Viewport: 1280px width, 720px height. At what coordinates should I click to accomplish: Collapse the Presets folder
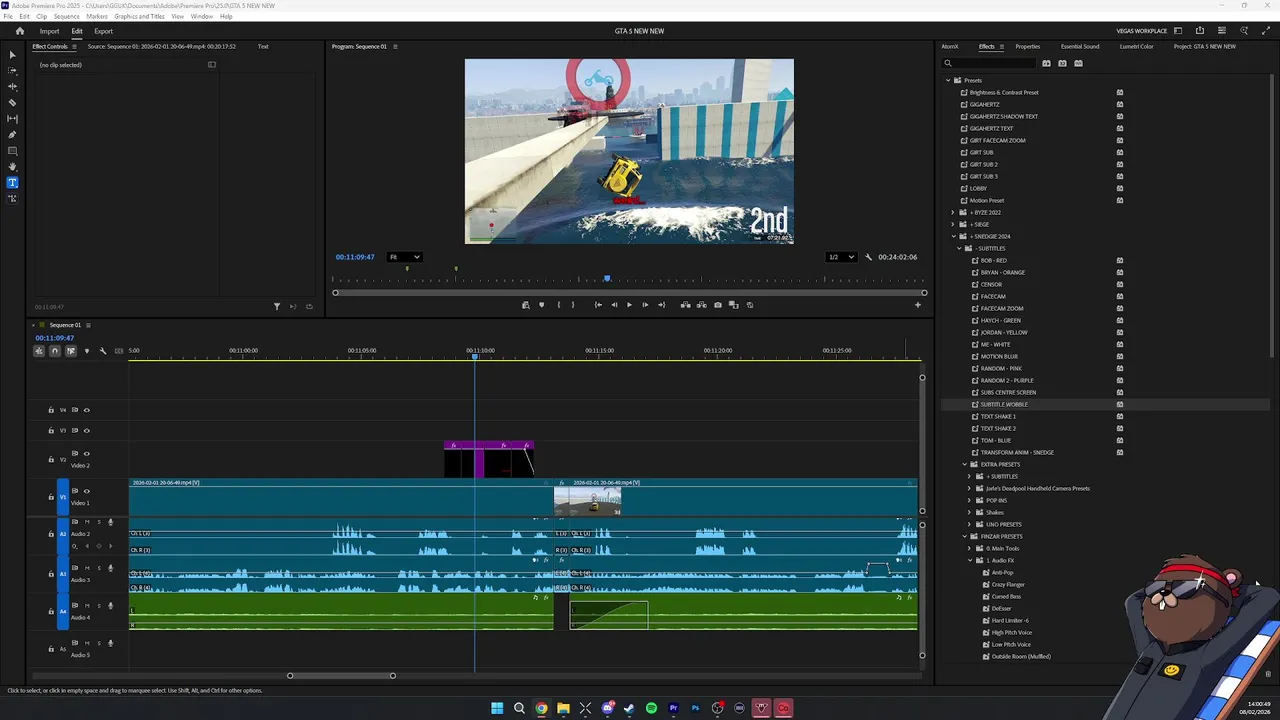pos(947,80)
